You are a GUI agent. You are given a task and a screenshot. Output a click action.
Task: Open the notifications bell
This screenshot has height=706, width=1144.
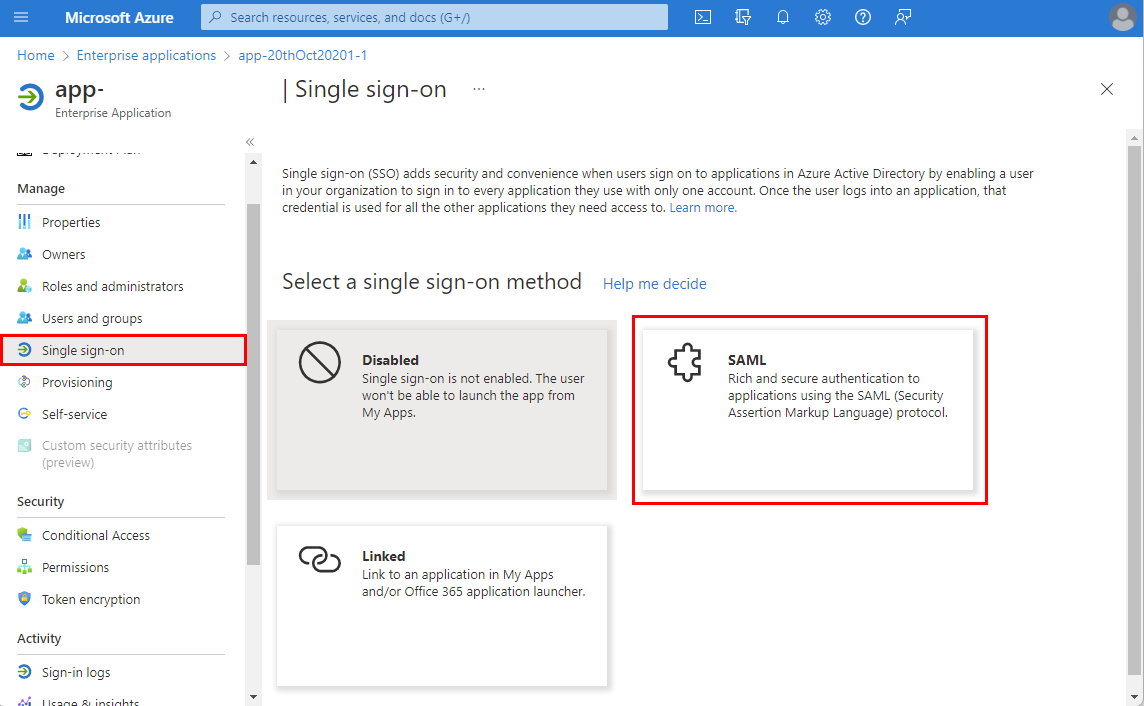point(783,17)
